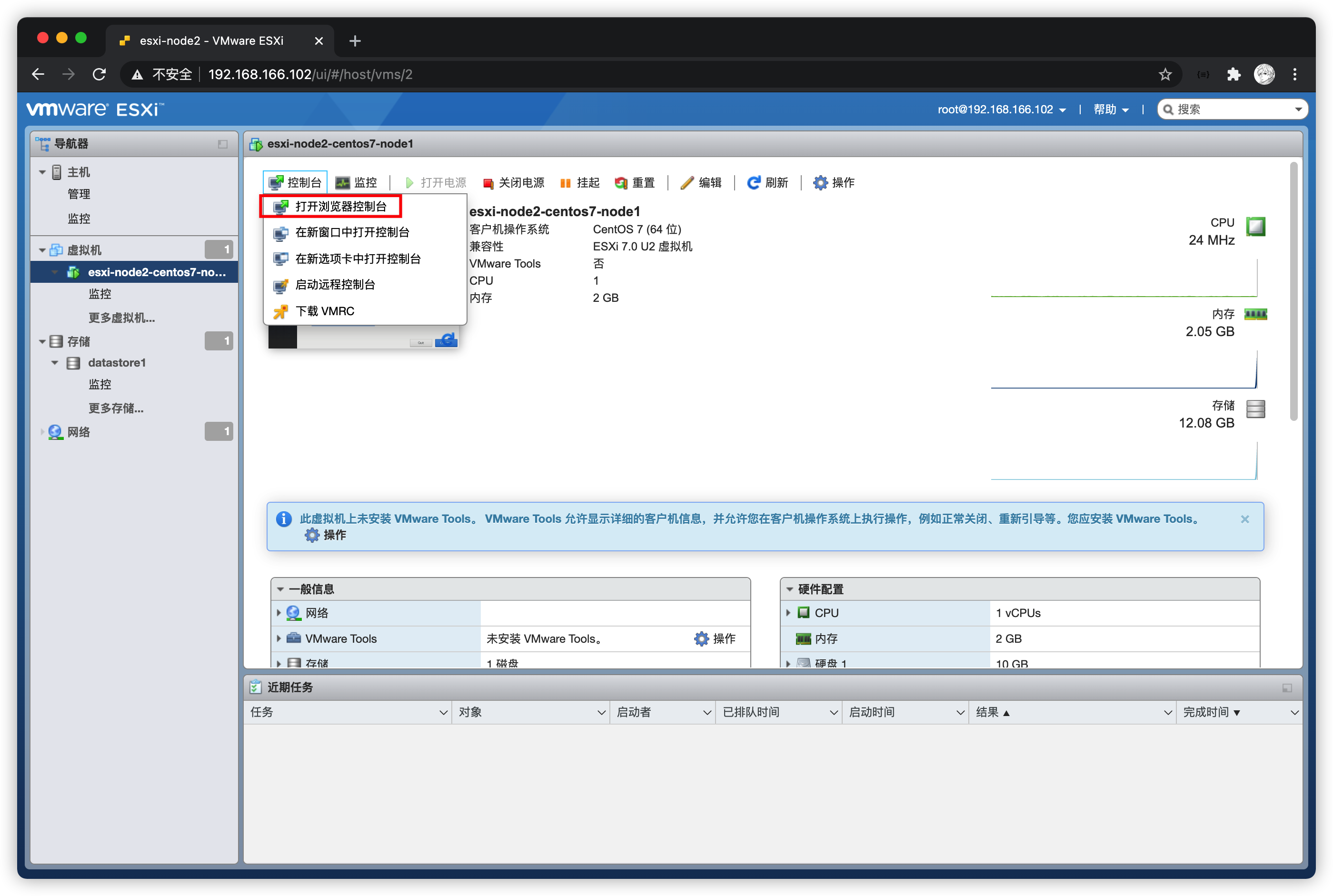Dismiss the VMware Tools info banner
The width and height of the screenshot is (1333, 896).
pyautogui.click(x=1244, y=519)
